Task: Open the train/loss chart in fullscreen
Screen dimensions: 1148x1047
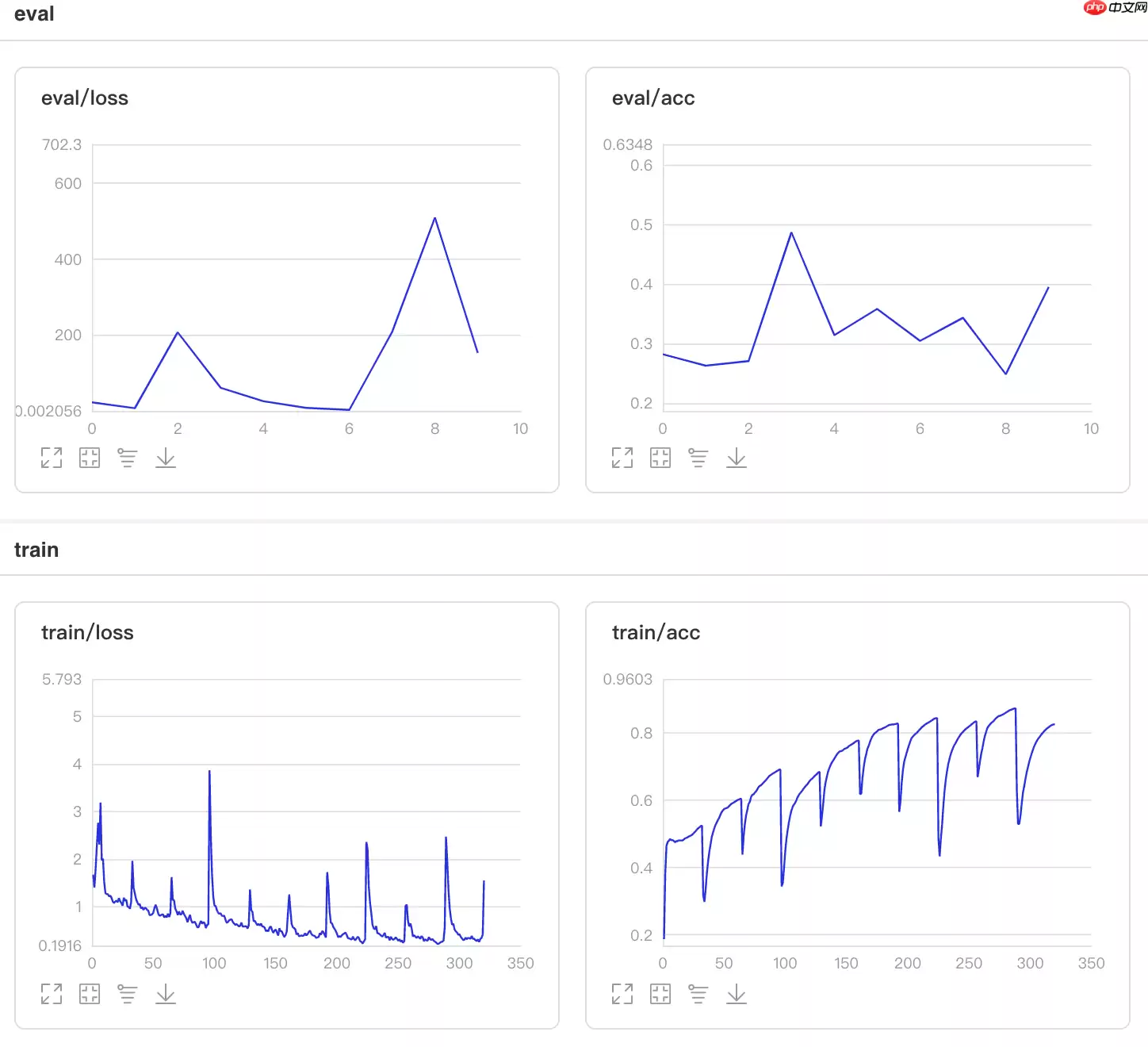Action: 52,994
